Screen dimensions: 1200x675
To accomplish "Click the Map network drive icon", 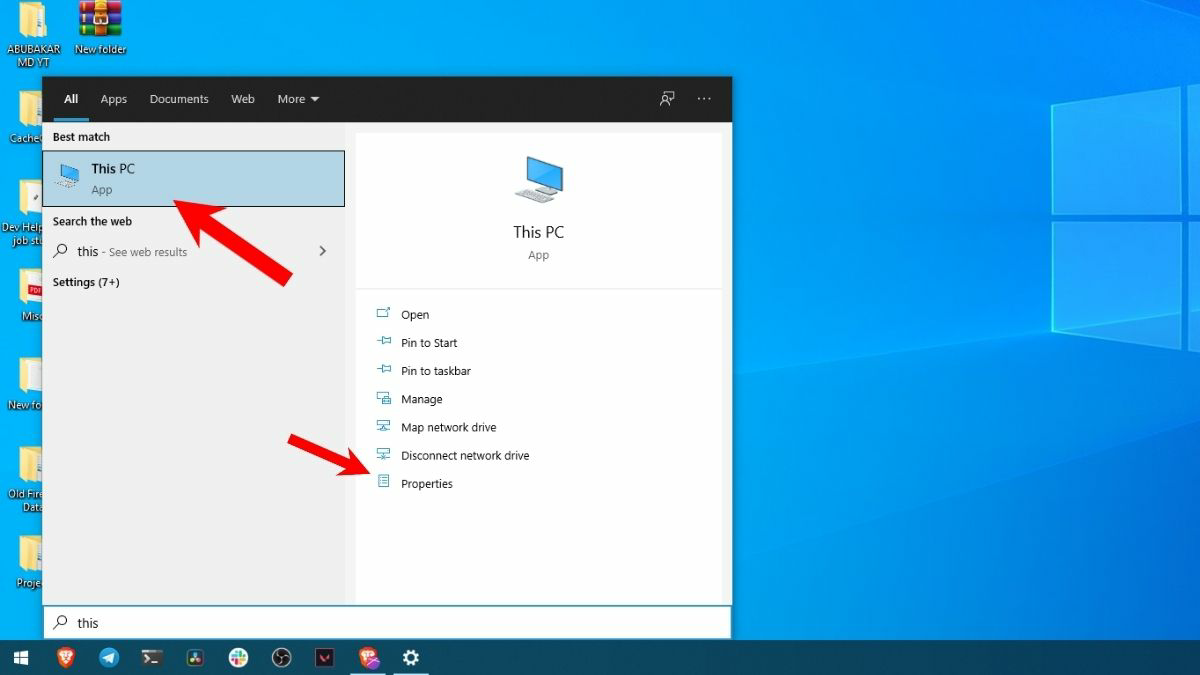I will tap(383, 426).
